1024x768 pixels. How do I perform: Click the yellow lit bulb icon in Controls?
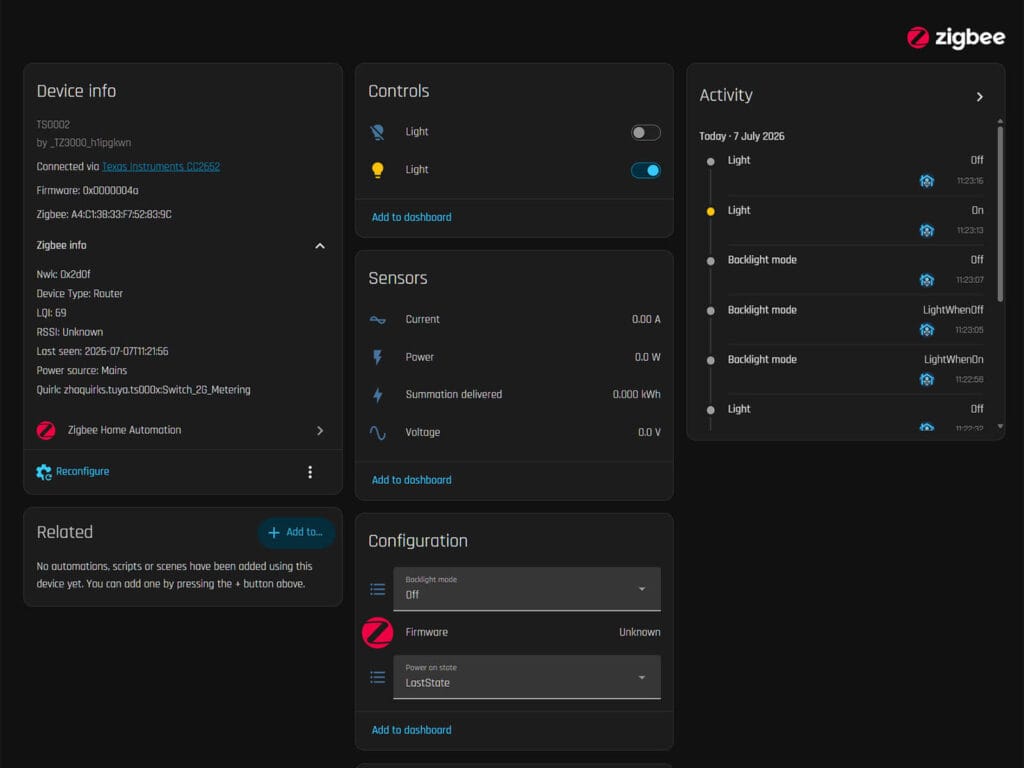(377, 170)
